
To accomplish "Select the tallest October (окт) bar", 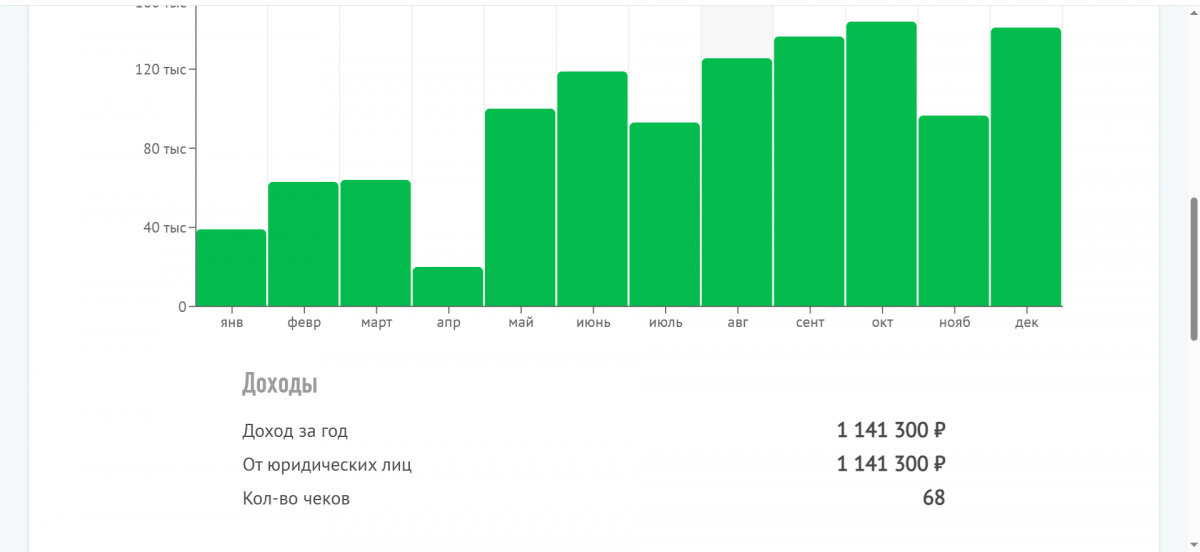I will tap(881, 164).
